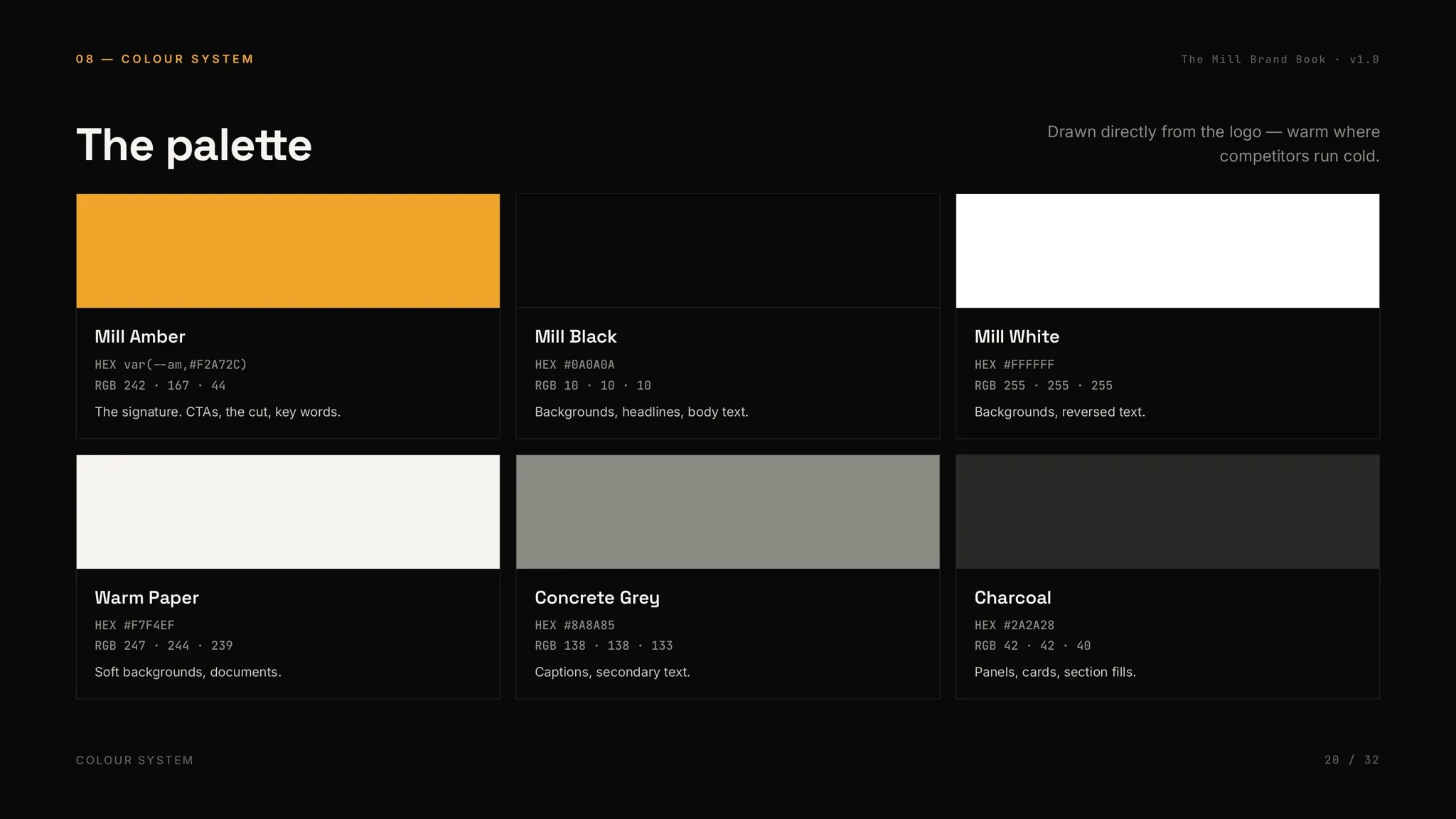Select the 'RGB 247 · 244 · 239' value
Image resolution: width=1456 pixels, height=819 pixels.
coord(164,646)
